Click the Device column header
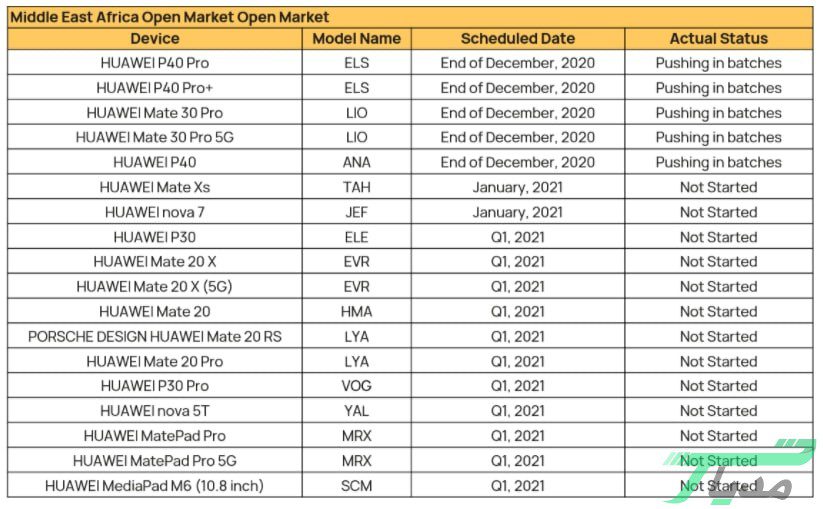Screen dimensions: 823x509 [x=155, y=39]
